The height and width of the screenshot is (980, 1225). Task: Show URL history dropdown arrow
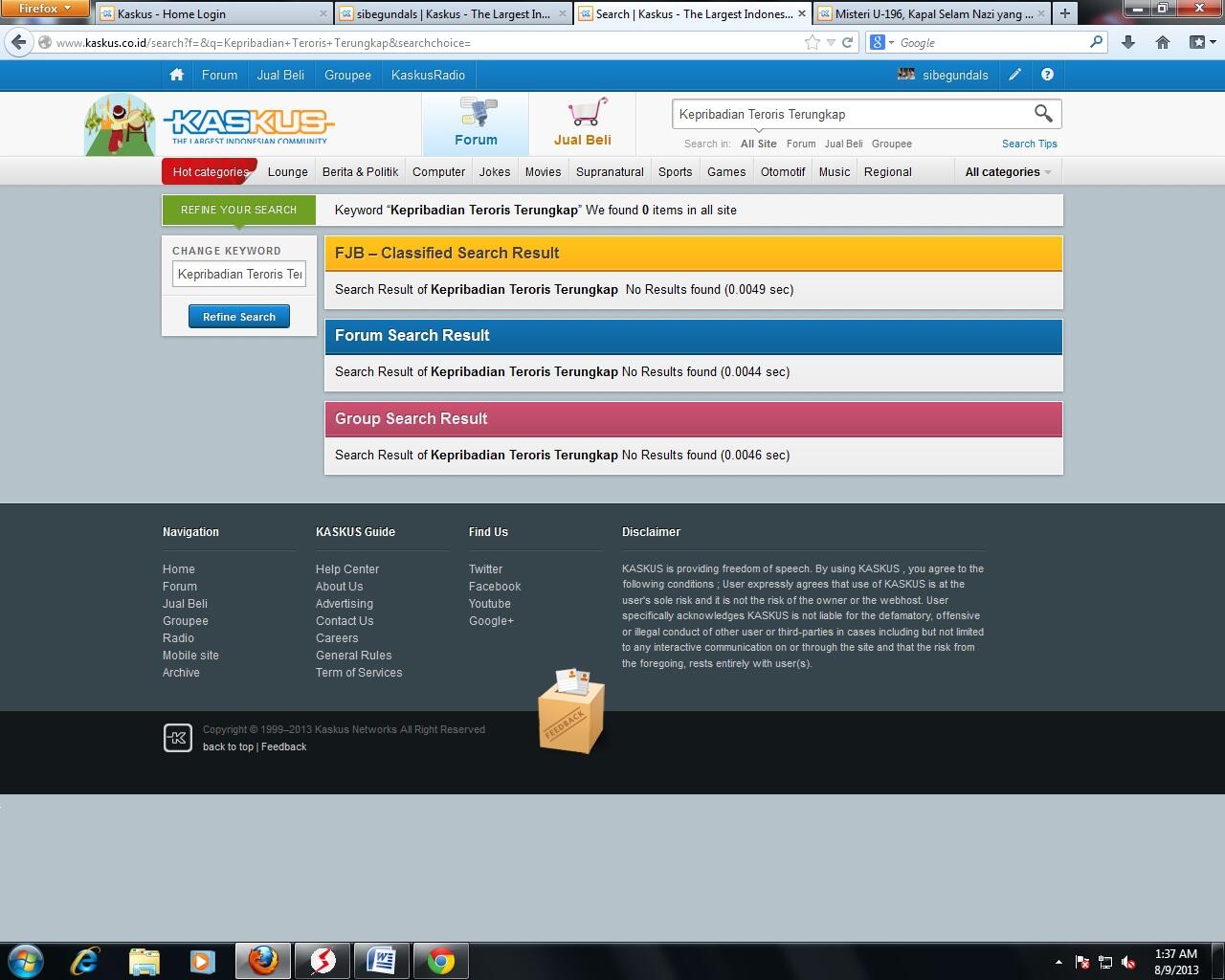(831, 42)
